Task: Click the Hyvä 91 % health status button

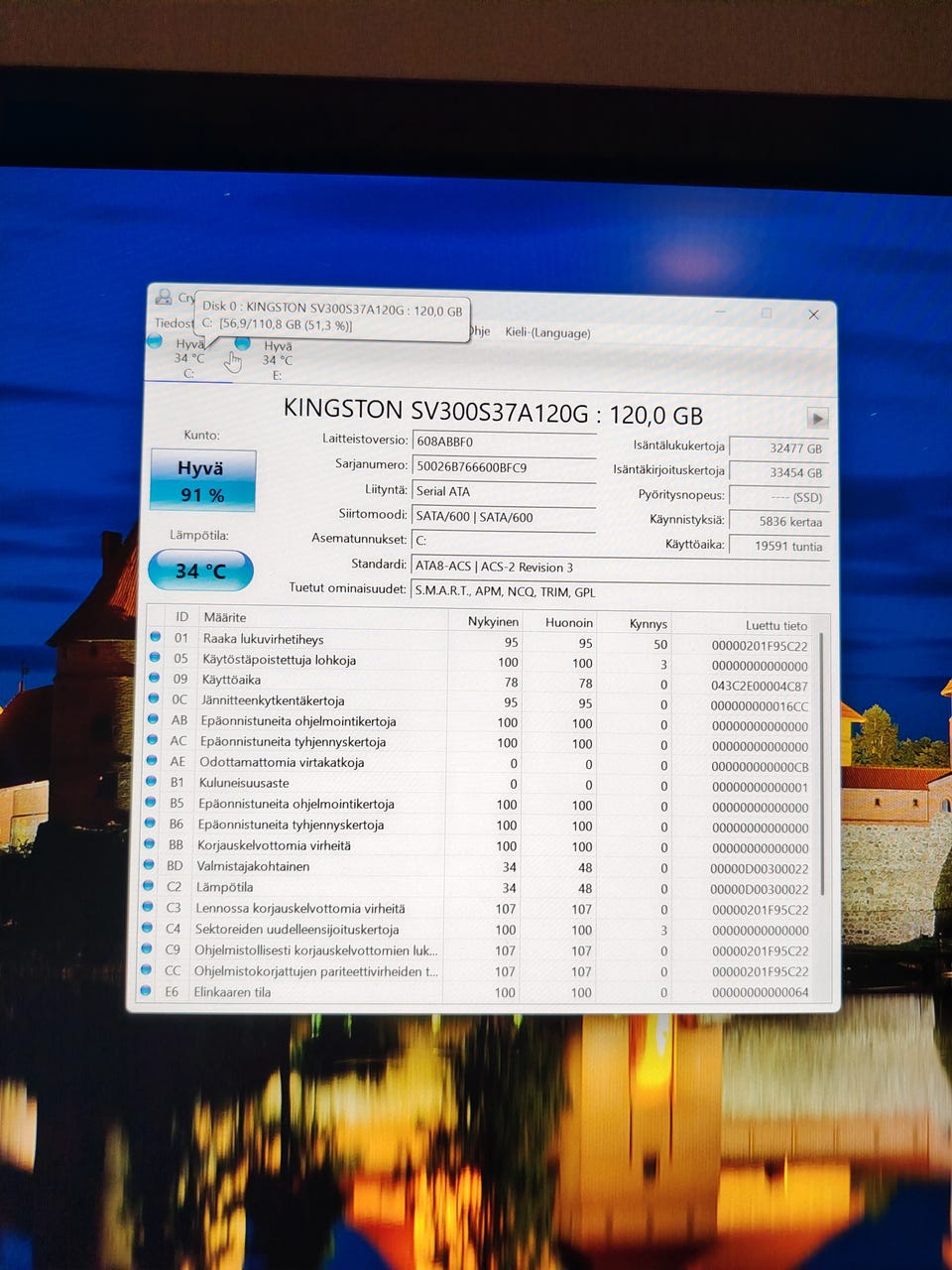Action: [x=202, y=480]
